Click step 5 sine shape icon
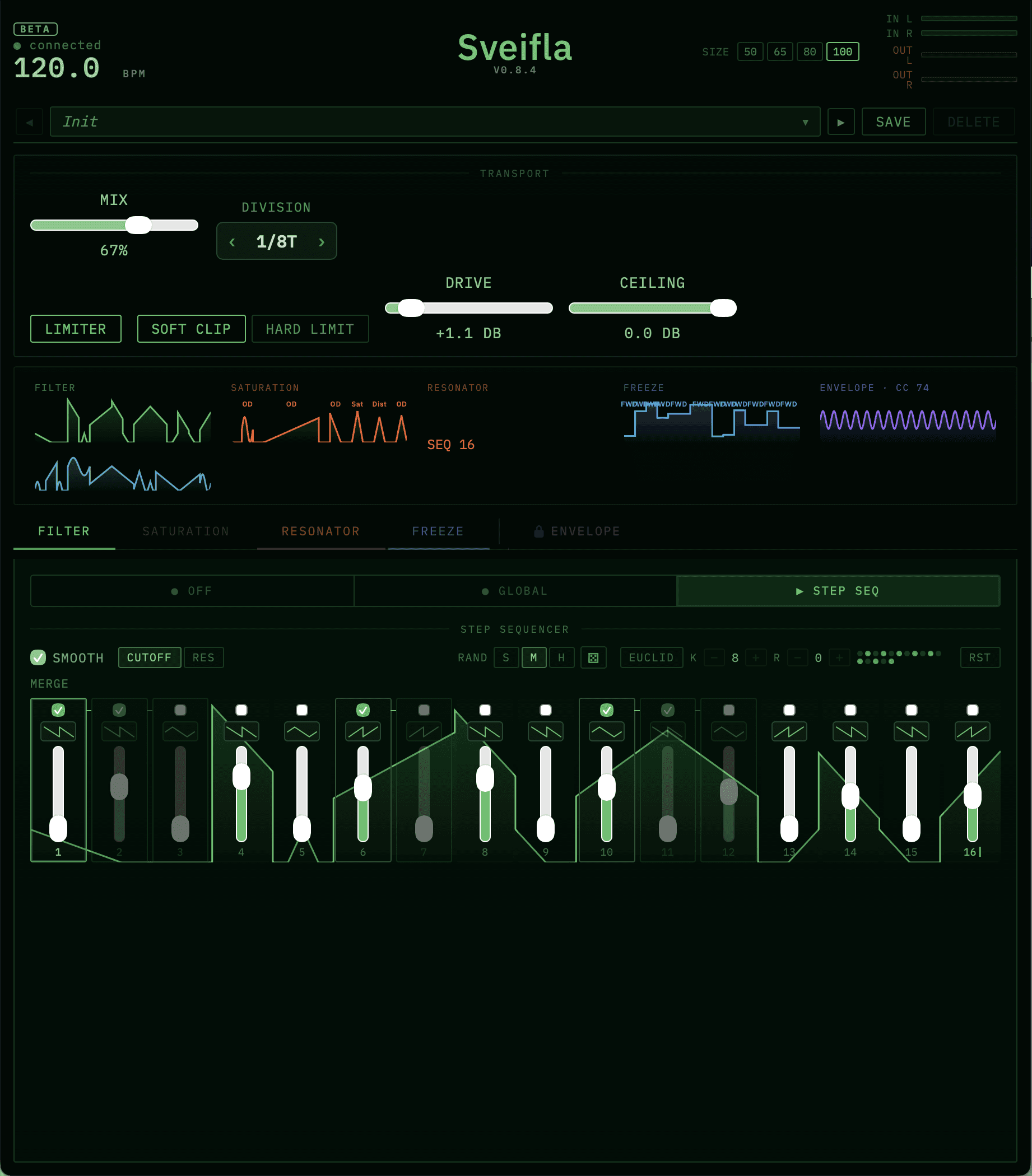 click(301, 732)
